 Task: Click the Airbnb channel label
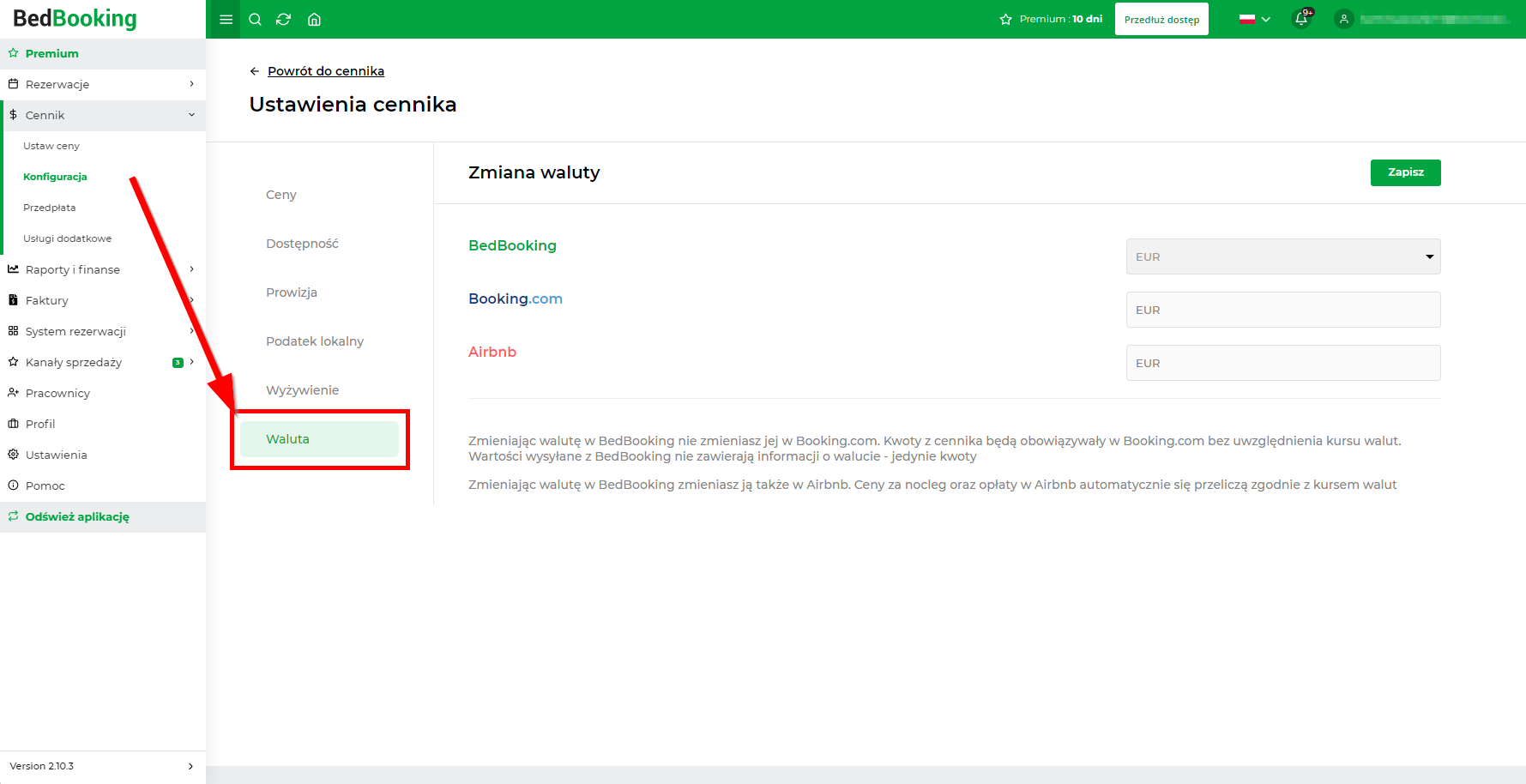(x=492, y=352)
